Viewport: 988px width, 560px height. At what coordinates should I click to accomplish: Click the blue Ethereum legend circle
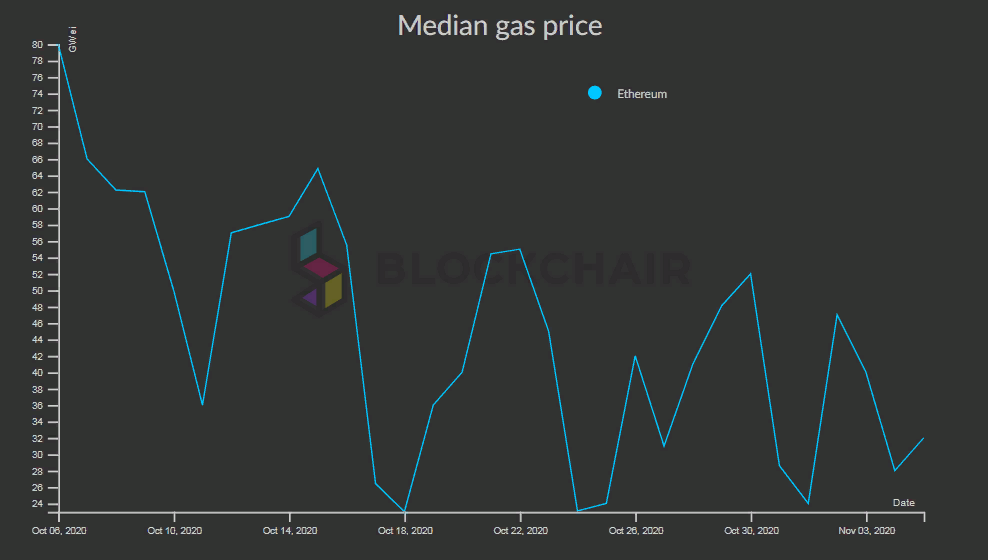point(595,93)
